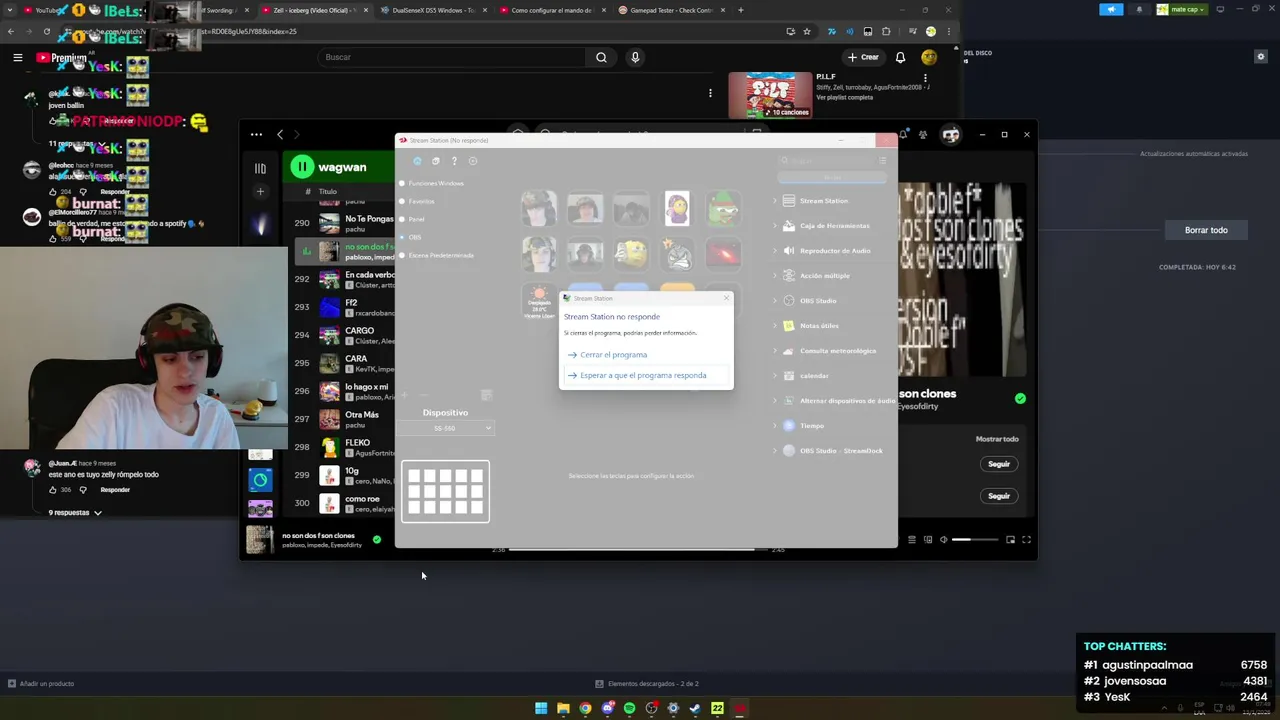
Task: Select track 299 10g
Action: 343,475
